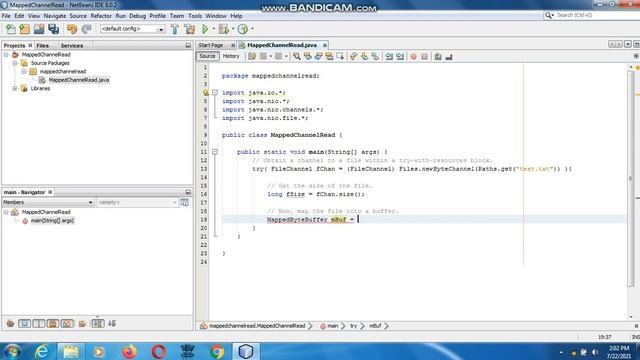Toggle Rectangular Selection in editor toolbar

pos(340,56)
